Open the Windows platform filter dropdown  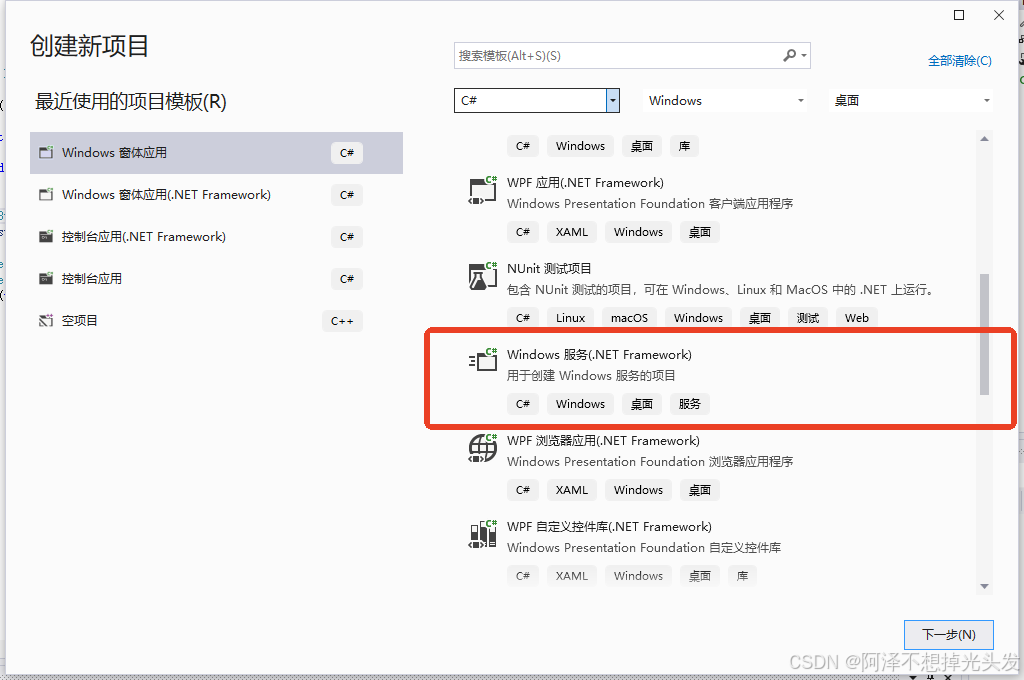[x=801, y=101]
